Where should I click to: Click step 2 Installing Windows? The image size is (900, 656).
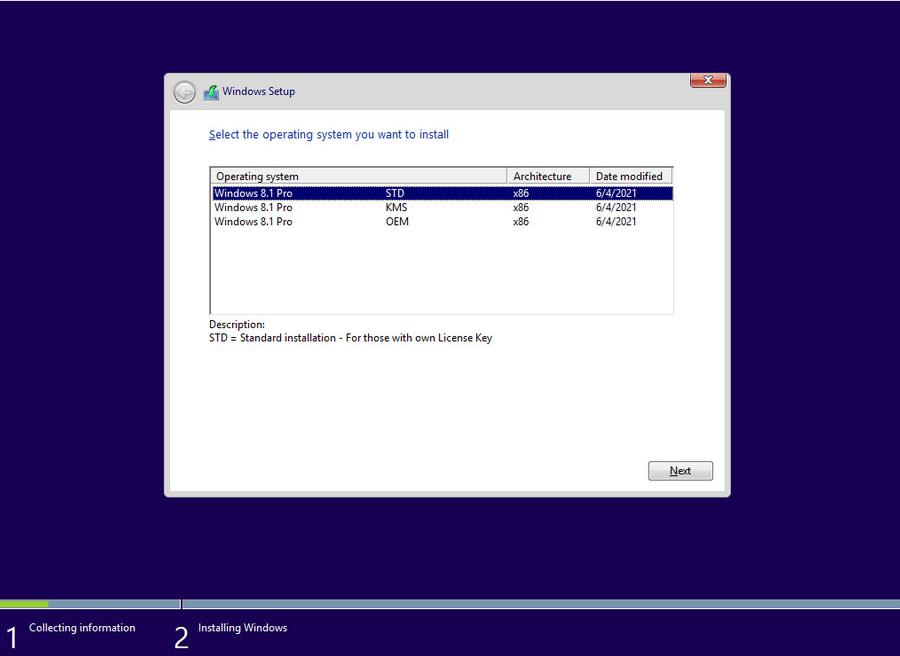(x=243, y=628)
